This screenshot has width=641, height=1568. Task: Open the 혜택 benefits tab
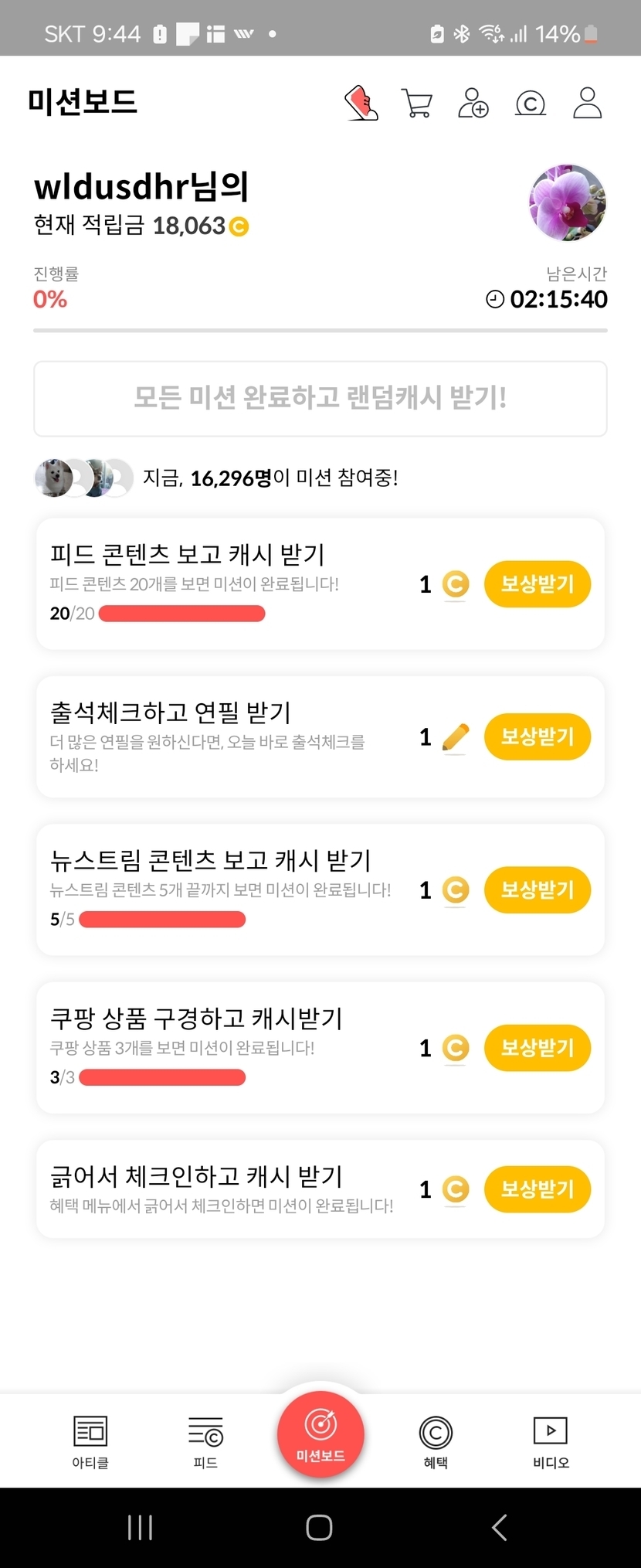pyautogui.click(x=436, y=1440)
